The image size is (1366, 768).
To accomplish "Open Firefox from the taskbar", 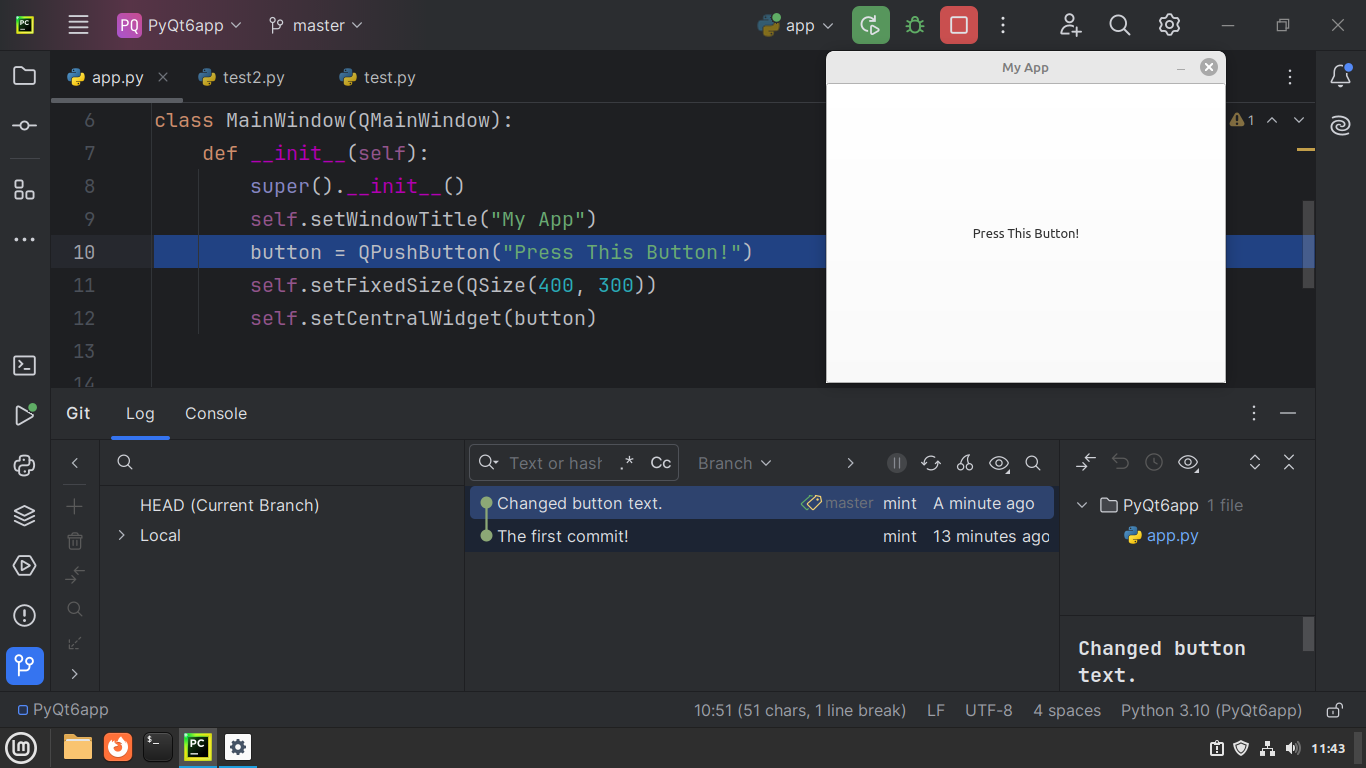I will (x=118, y=747).
